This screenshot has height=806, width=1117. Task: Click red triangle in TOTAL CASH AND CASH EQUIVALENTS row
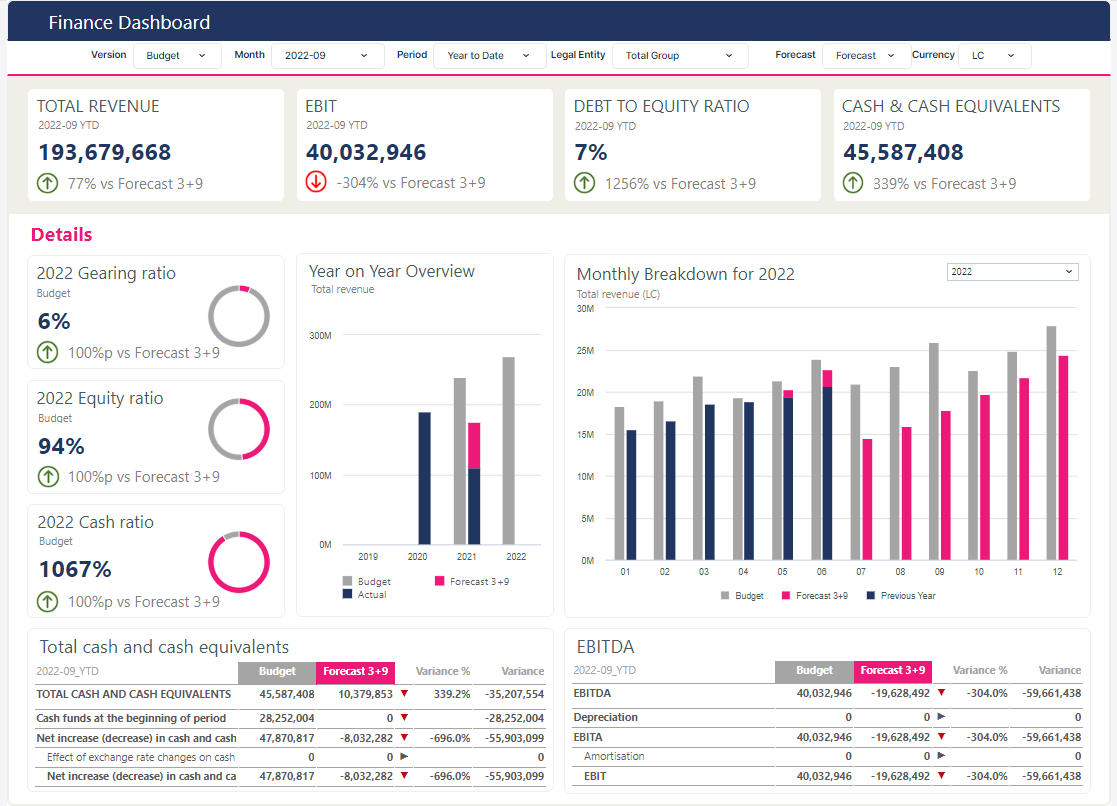(x=405, y=693)
